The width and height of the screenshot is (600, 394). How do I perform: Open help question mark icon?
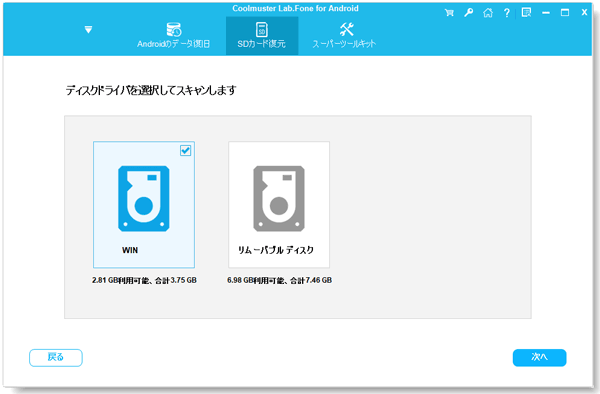507,13
